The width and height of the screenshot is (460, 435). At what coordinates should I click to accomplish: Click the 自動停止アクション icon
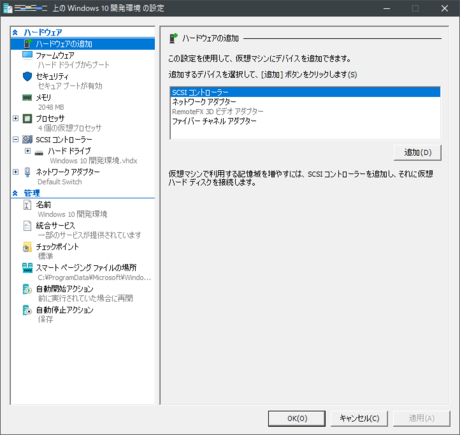[x=27, y=310]
